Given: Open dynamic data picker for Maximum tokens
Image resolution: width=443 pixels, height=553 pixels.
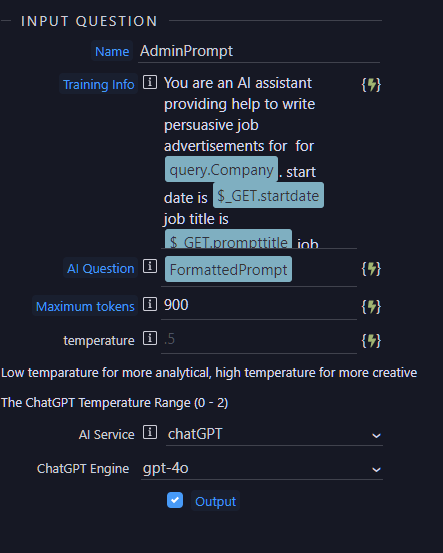Looking at the screenshot, I should [371, 306].
